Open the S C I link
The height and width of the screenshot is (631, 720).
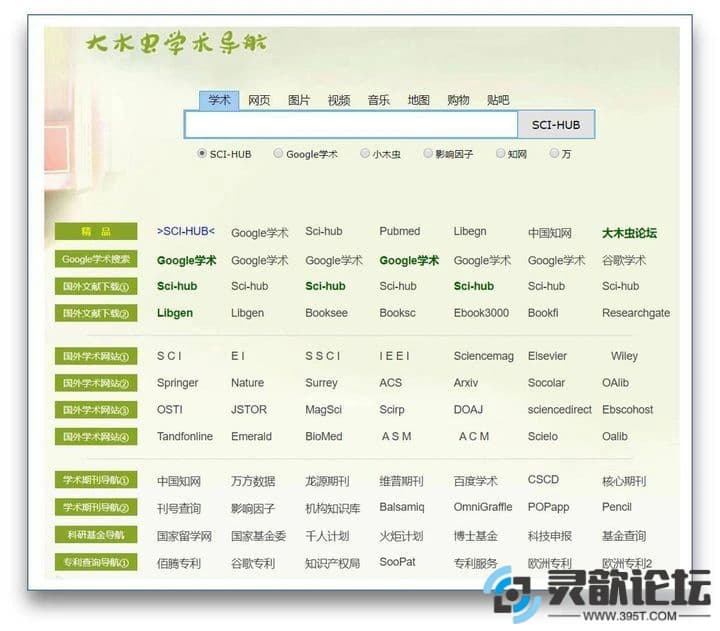(x=169, y=356)
